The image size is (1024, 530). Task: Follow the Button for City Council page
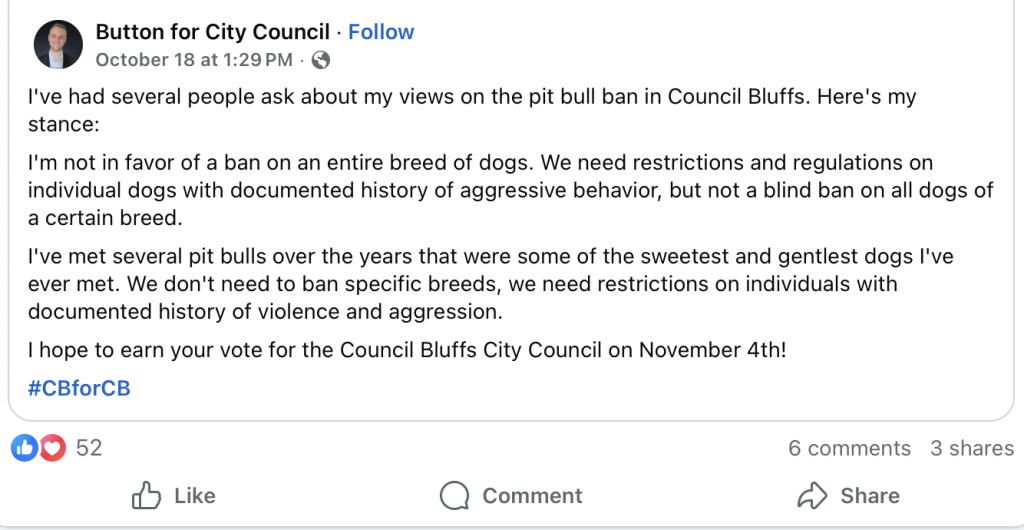point(381,32)
